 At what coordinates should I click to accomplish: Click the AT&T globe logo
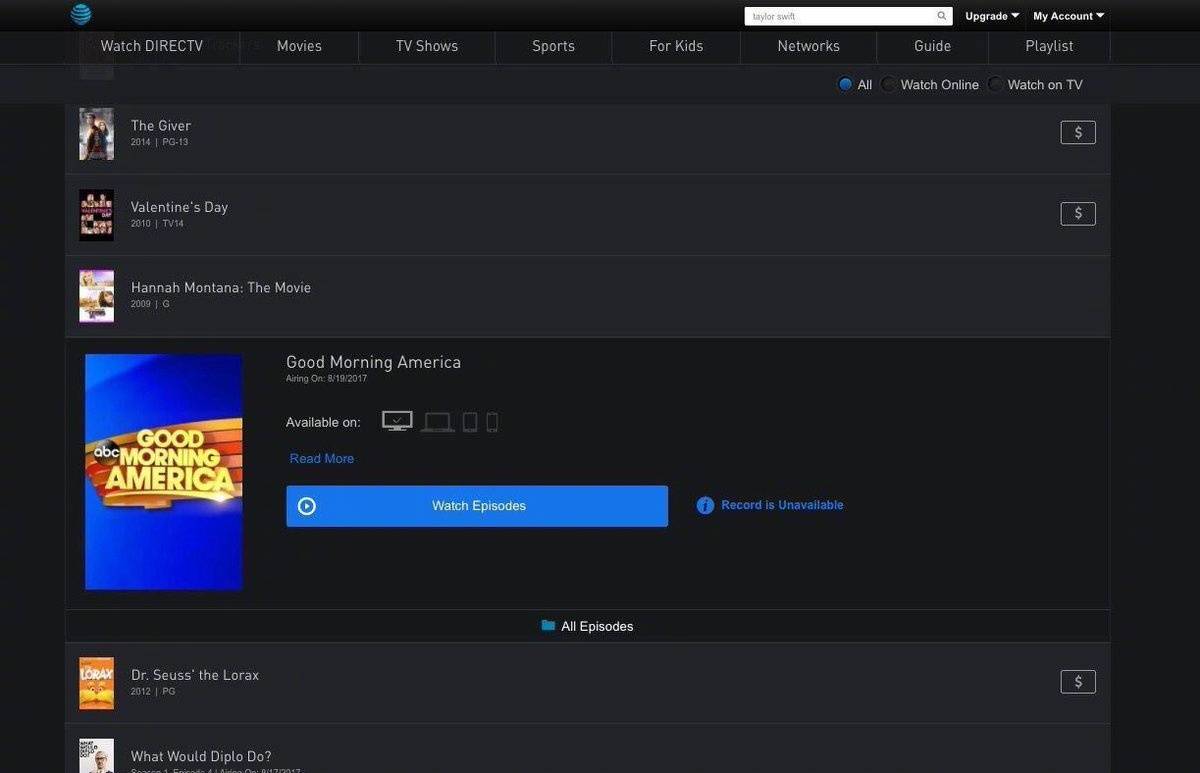[81, 14]
